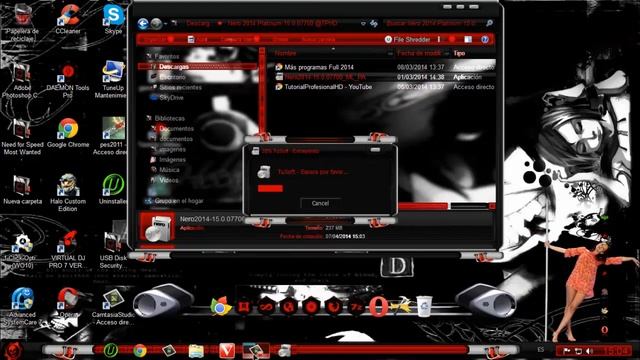The width and height of the screenshot is (640, 360).
Task: Open the view options dropdown in toolbar
Action: (452, 40)
